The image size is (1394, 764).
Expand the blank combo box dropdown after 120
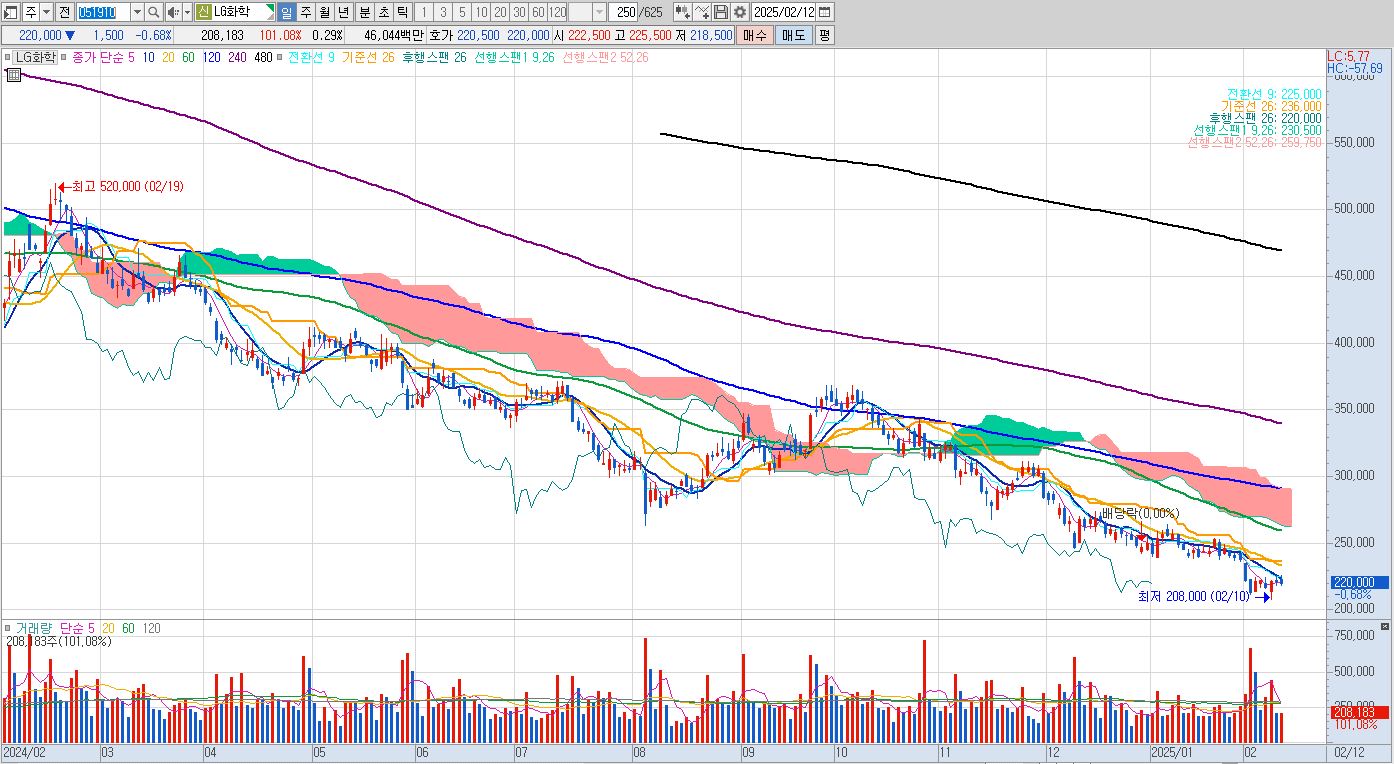coord(599,12)
